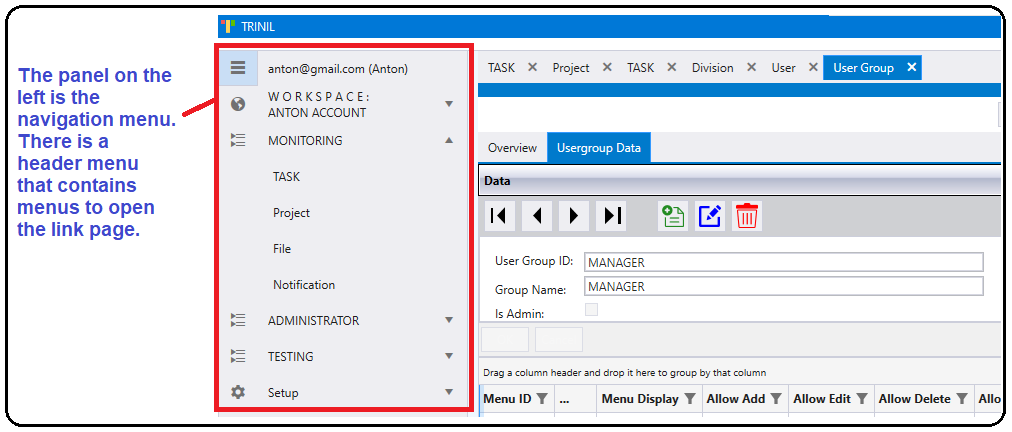
Task: Jump to the first record
Action: [x=499, y=215]
